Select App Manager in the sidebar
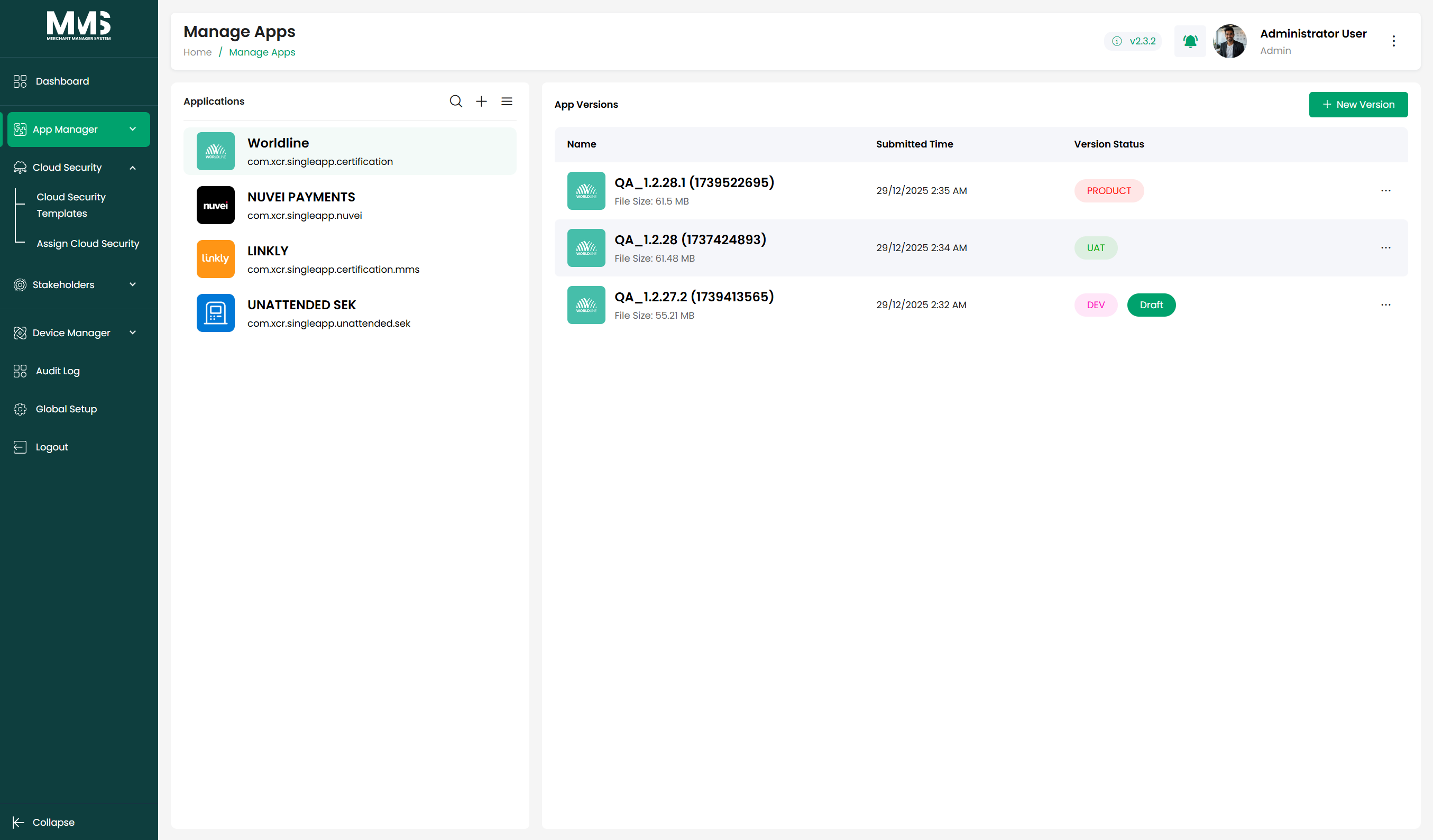Viewport: 1433px width, 840px height. click(78, 130)
